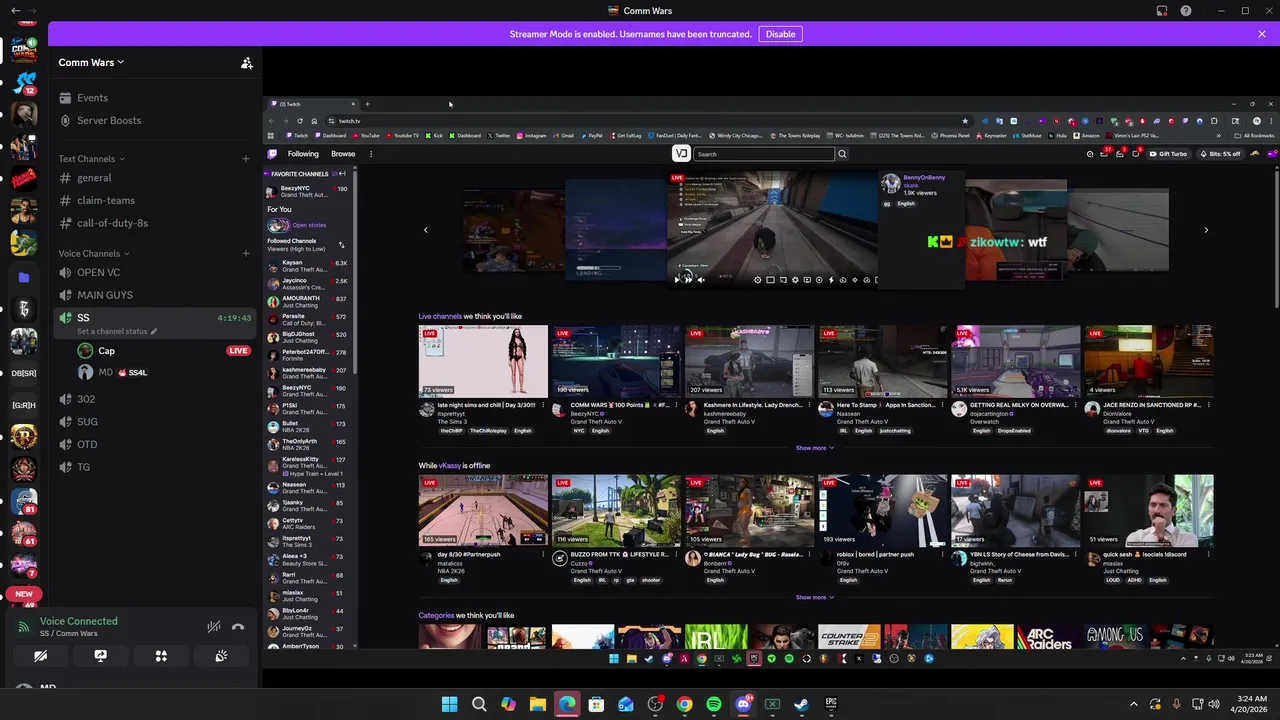Open Twitch more options three-dot menu
The height and width of the screenshot is (720, 1280).
click(x=370, y=154)
